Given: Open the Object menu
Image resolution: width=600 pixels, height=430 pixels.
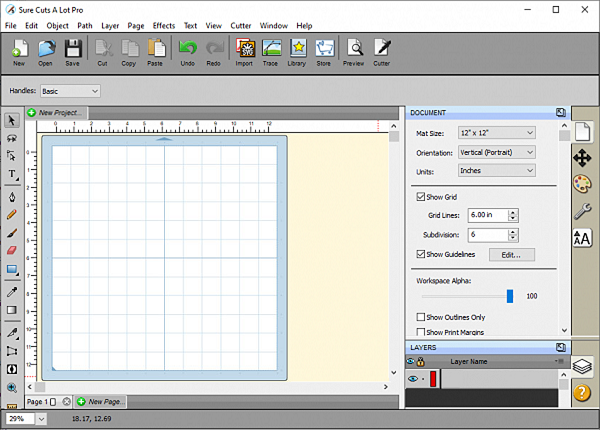Looking at the screenshot, I should pyautogui.click(x=57, y=26).
